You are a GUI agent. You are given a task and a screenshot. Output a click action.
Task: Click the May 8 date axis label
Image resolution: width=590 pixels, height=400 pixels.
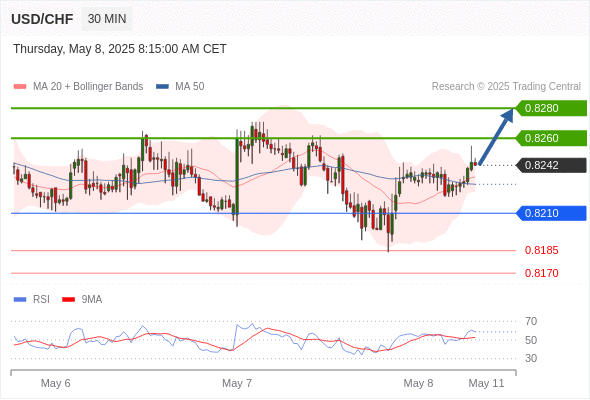418,383
